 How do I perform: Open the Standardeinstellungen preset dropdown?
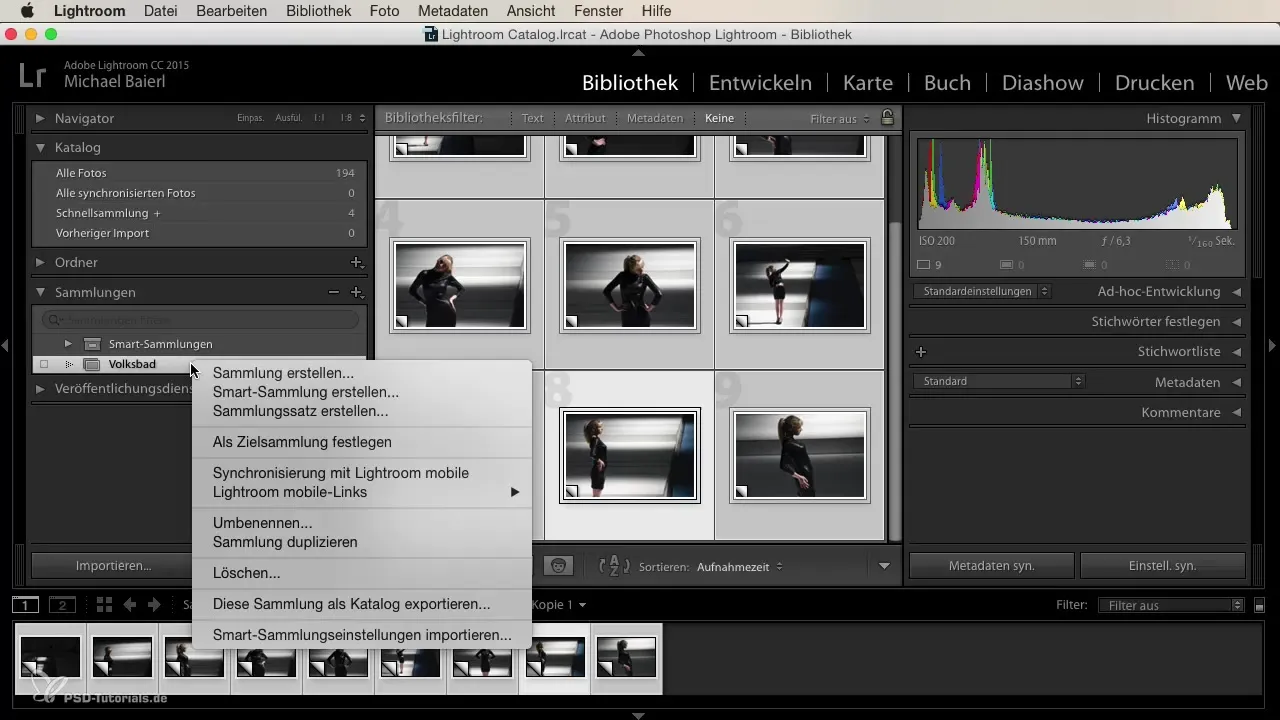(x=982, y=292)
